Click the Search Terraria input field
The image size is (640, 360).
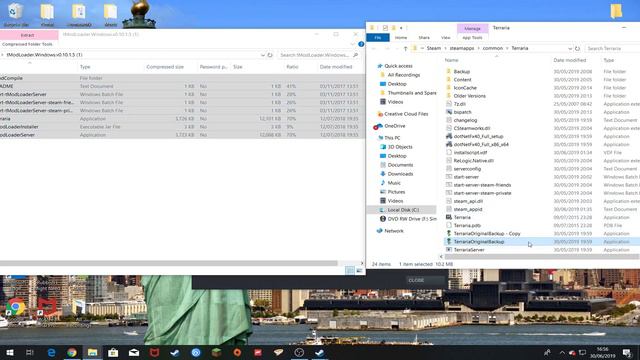tap(612, 49)
